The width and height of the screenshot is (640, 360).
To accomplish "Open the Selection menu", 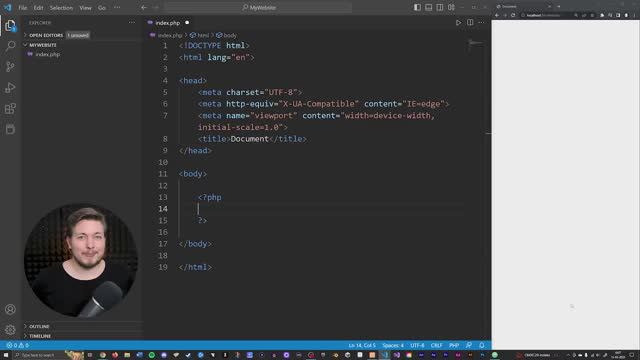I will [61, 7].
